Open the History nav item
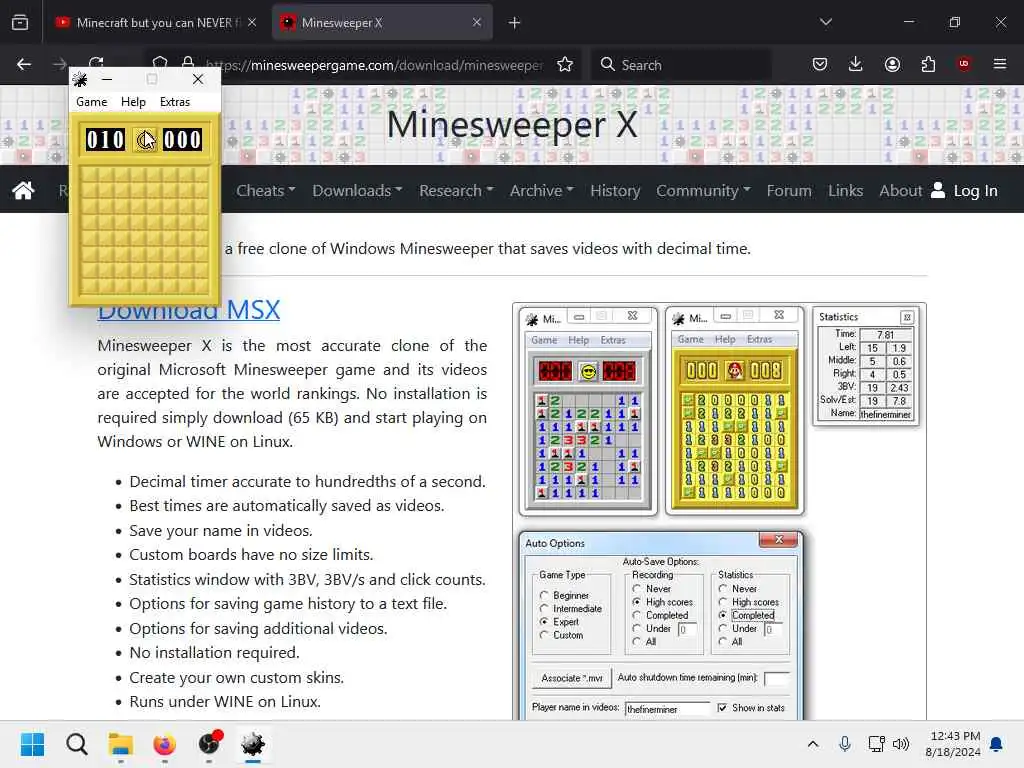The image size is (1024, 768). (615, 190)
